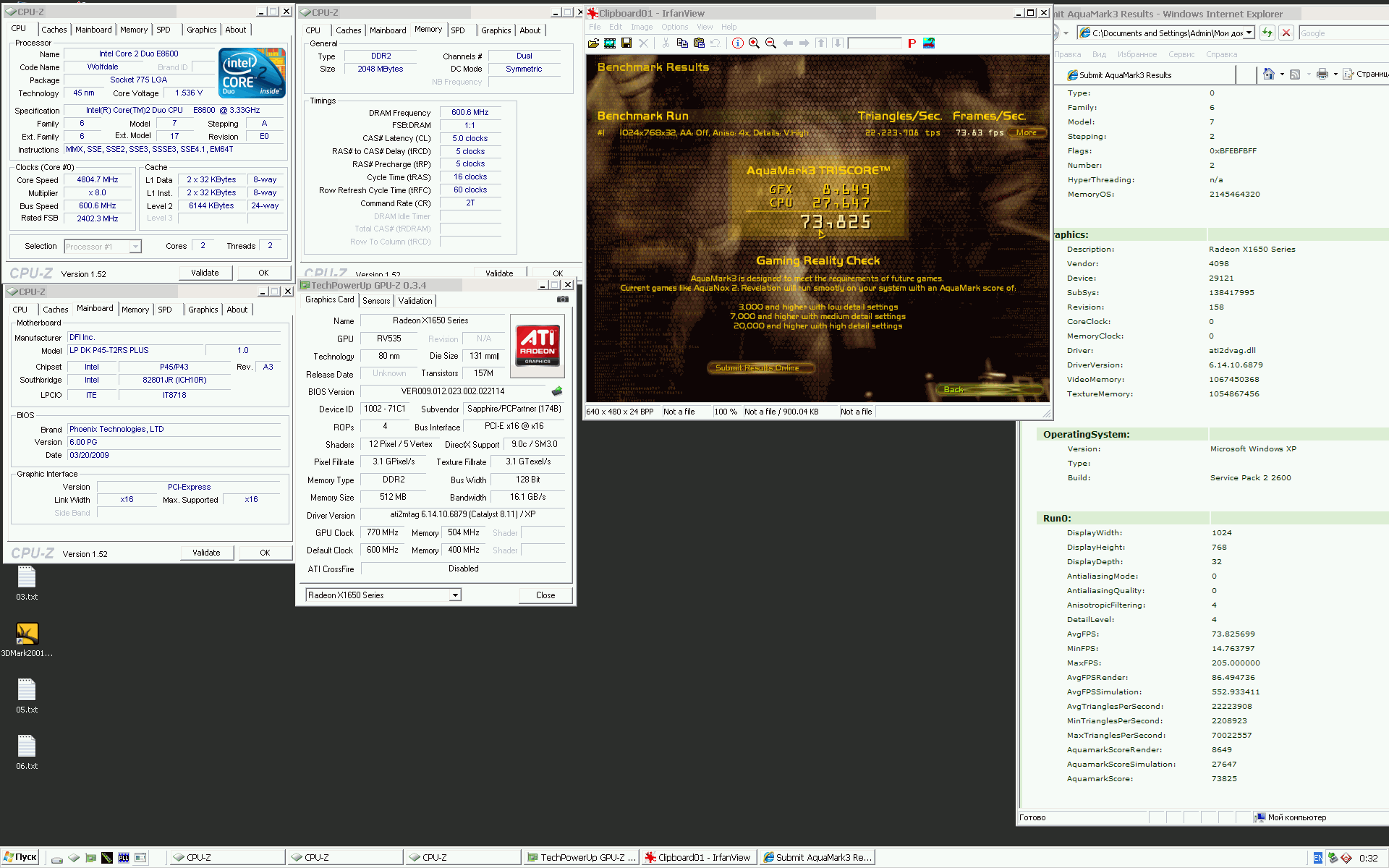Click AquamarkScore value 73825 in IE
This screenshot has width=1389, height=868.
(x=1224, y=778)
